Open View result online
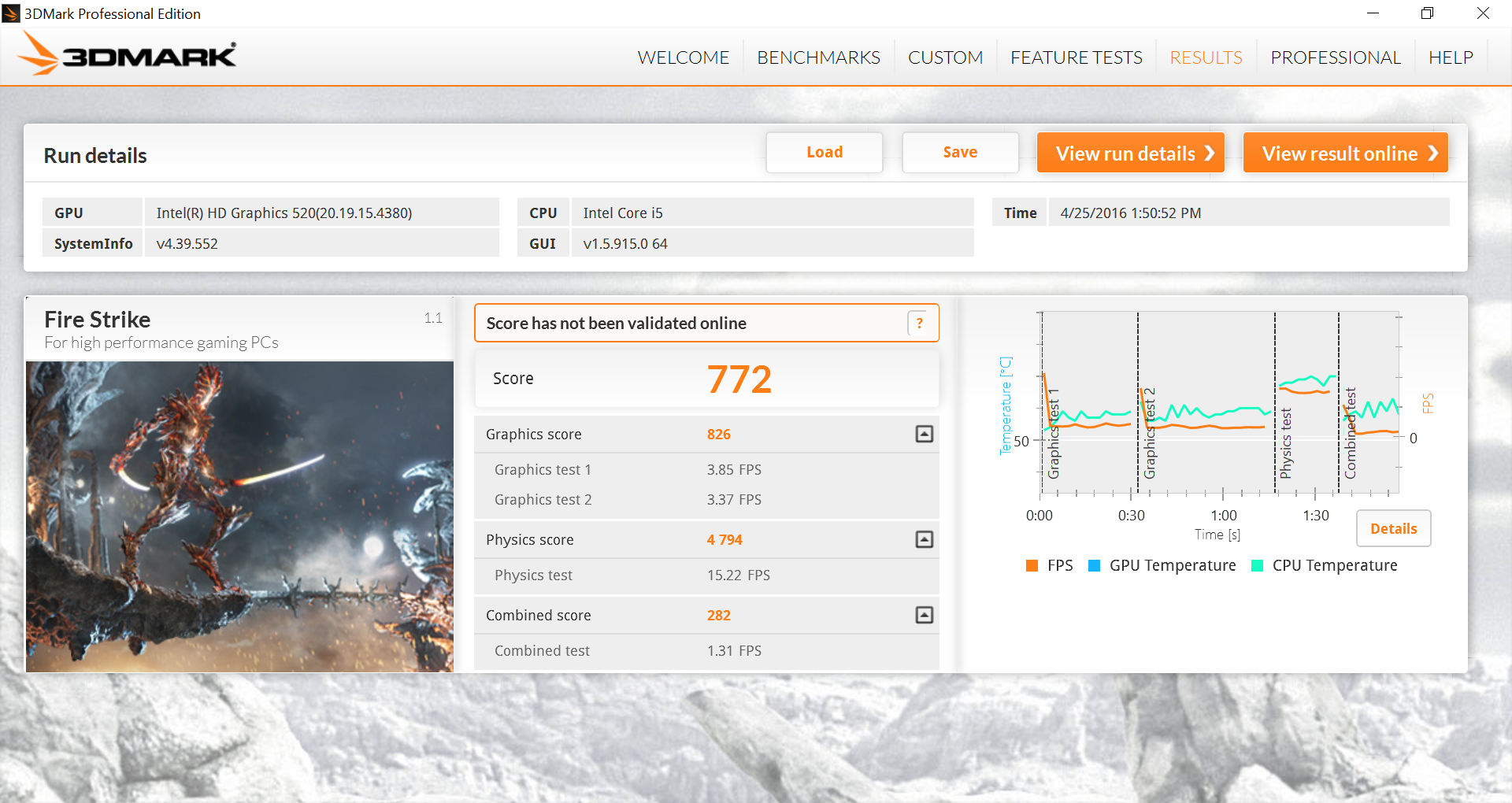This screenshot has width=1512, height=803. [x=1345, y=152]
